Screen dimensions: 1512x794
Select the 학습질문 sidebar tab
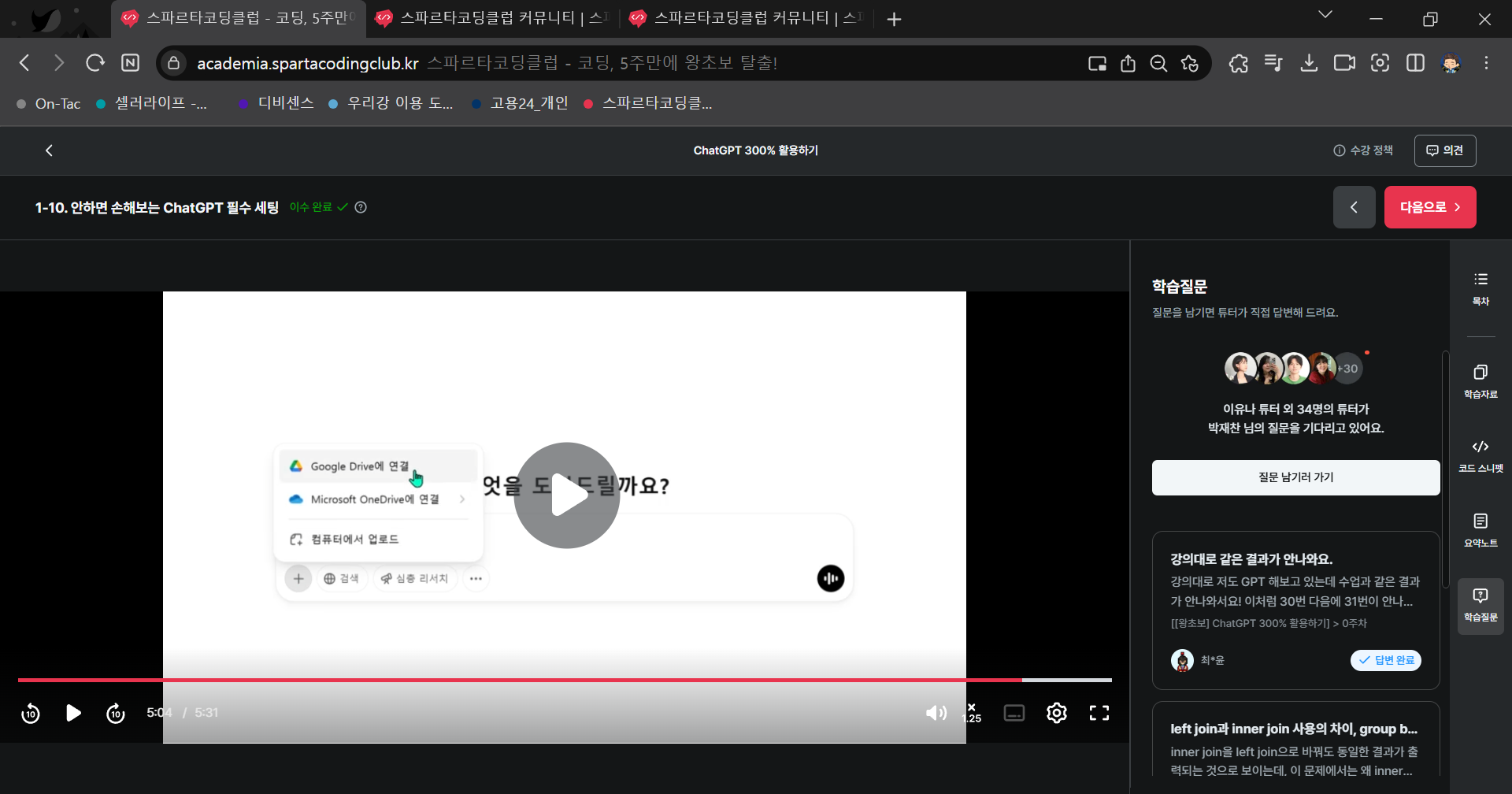coord(1480,606)
